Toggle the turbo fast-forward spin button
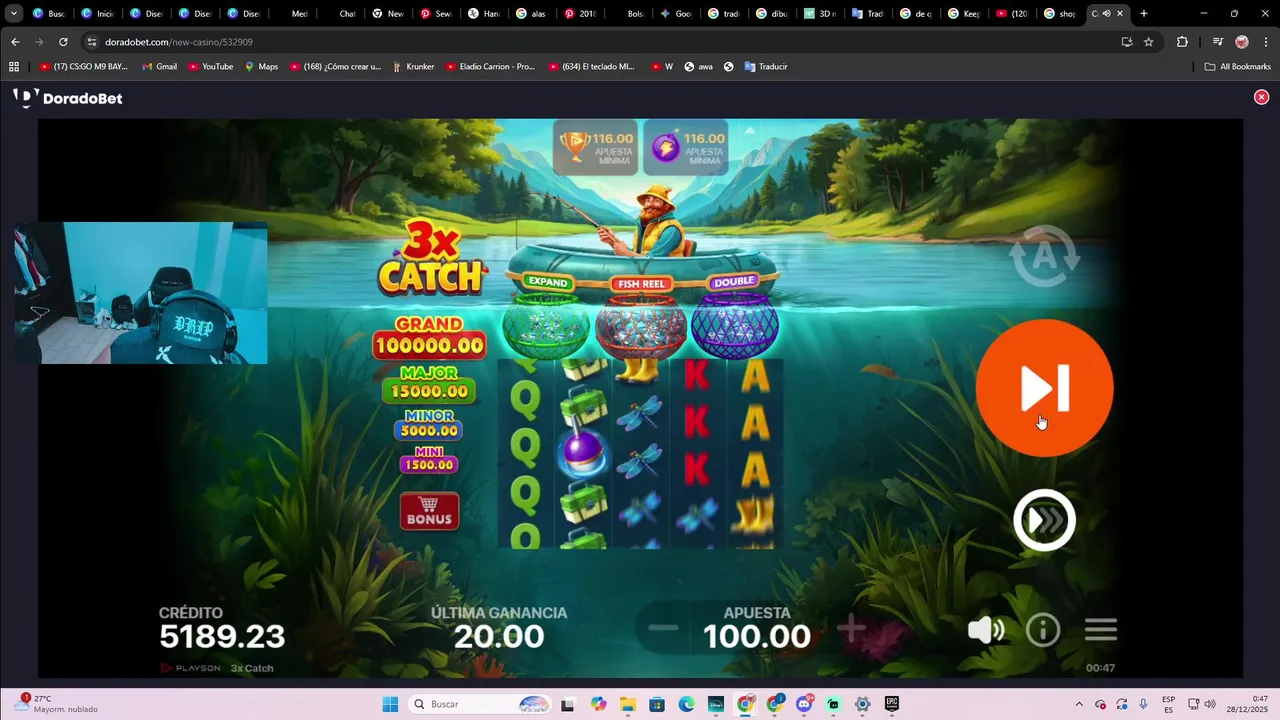 click(1044, 520)
